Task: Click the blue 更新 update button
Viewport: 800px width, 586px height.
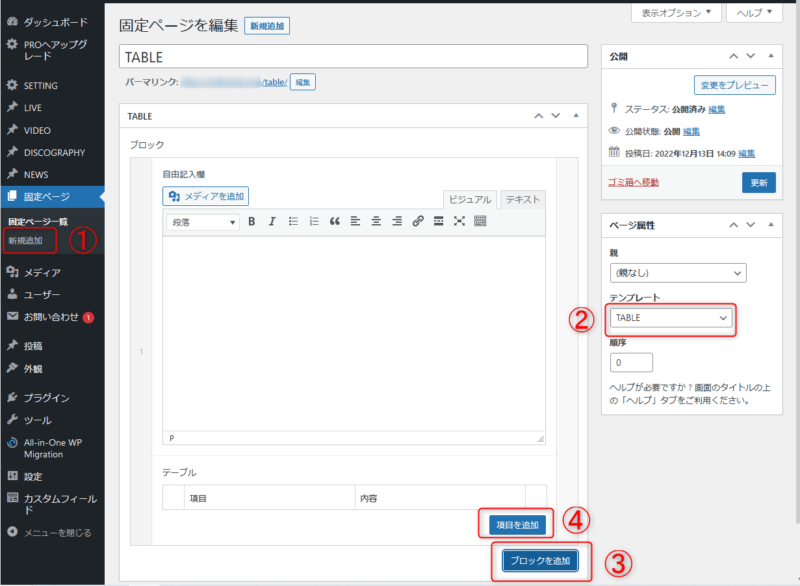Action: tap(758, 182)
